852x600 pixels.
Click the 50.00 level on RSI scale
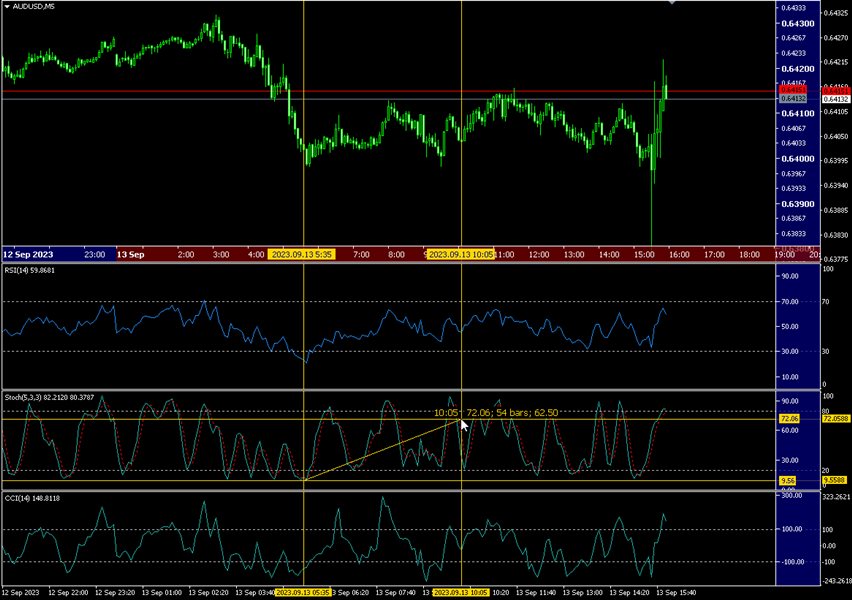[790, 327]
